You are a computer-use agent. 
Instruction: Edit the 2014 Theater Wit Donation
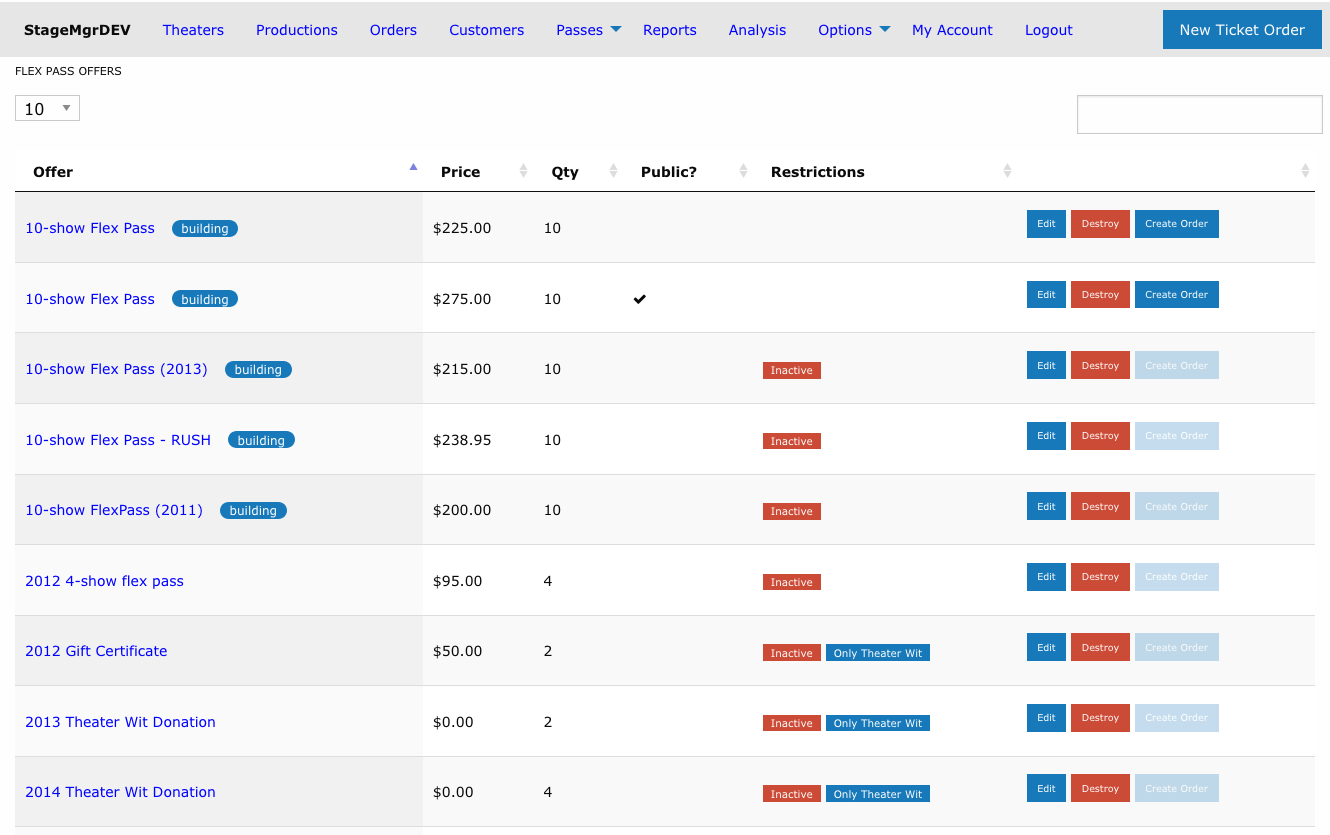point(1046,788)
